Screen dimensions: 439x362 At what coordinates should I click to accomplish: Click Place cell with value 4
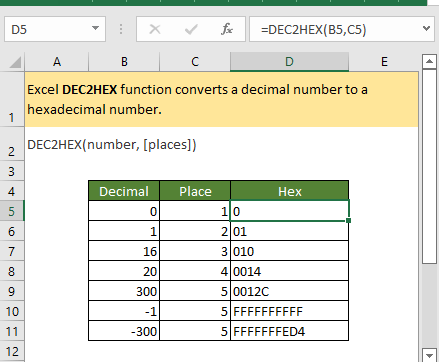coord(195,271)
